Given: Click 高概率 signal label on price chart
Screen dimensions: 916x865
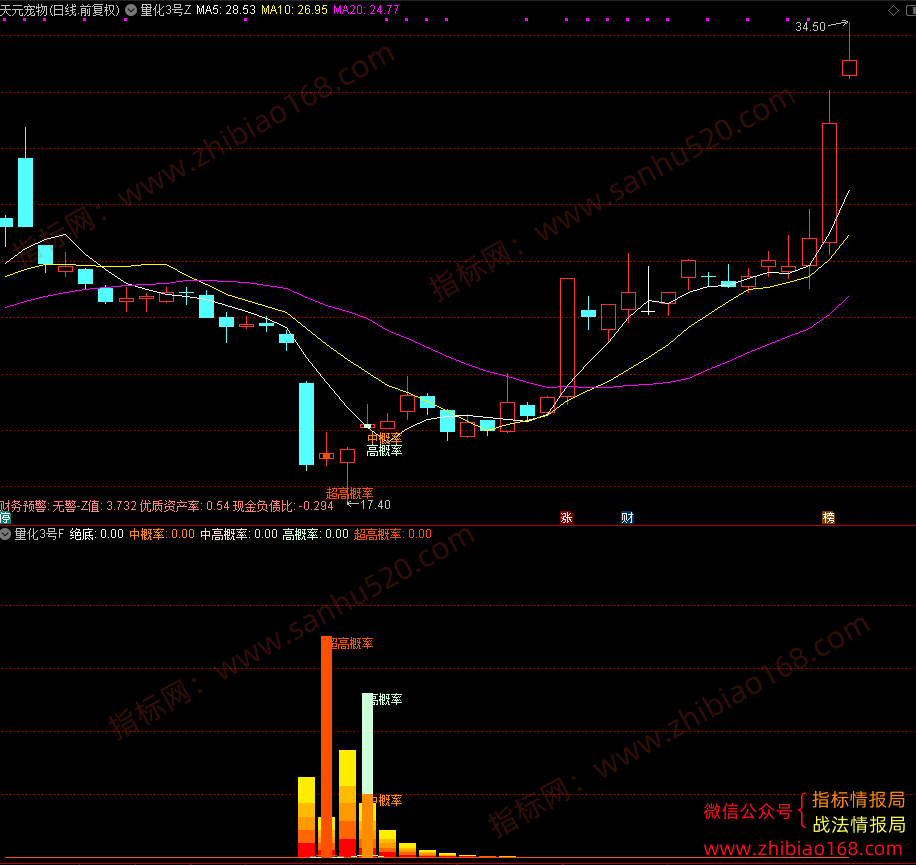Looking at the screenshot, I should coord(384,450).
